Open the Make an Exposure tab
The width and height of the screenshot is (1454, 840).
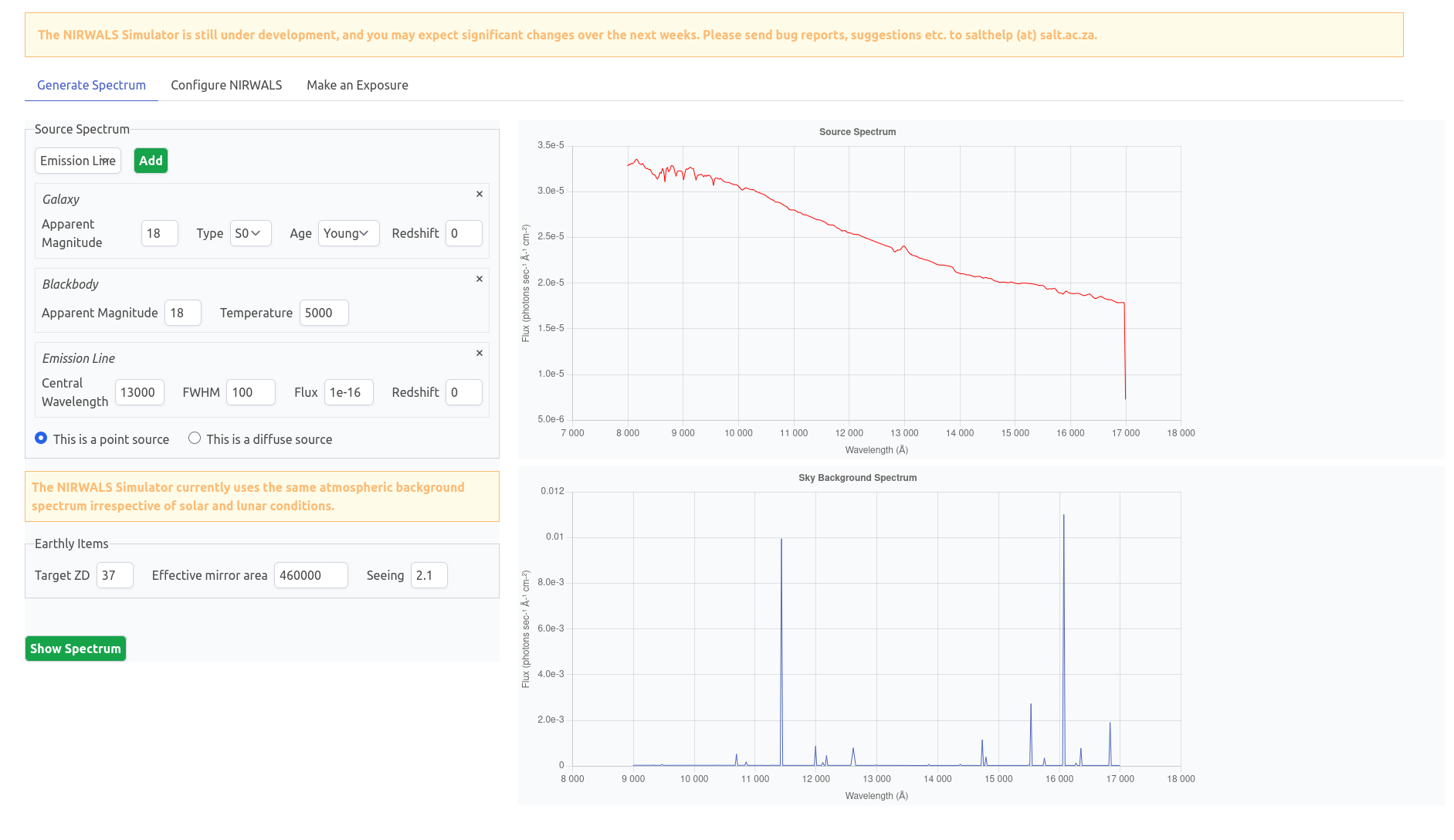tap(357, 85)
